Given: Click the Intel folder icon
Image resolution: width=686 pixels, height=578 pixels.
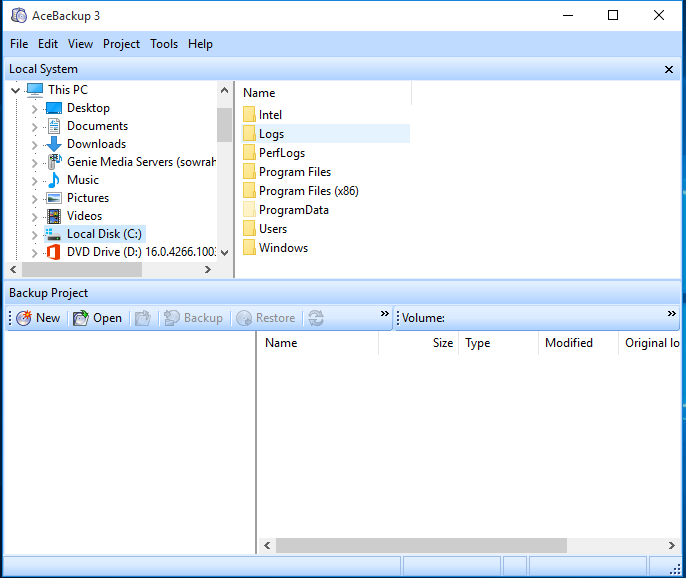Looking at the screenshot, I should [249, 115].
